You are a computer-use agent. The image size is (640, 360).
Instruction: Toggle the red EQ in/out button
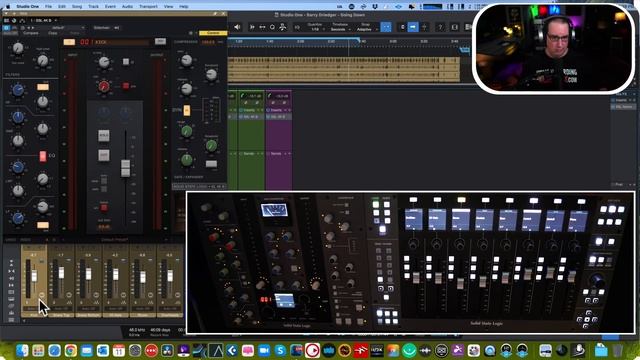pyautogui.click(x=42, y=156)
